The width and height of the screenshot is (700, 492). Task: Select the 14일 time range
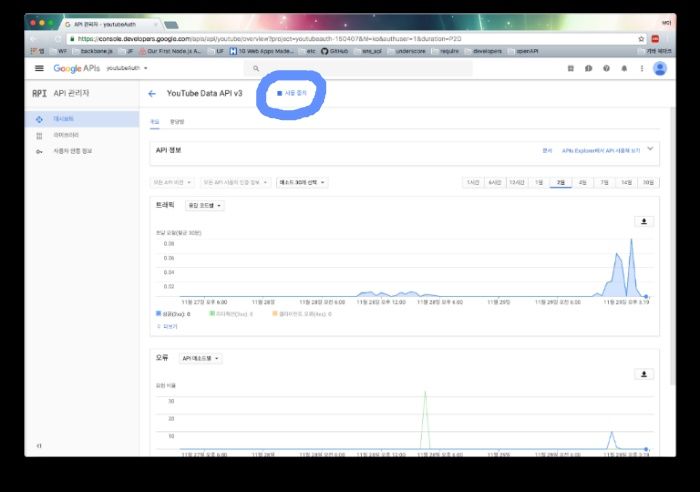click(626, 182)
